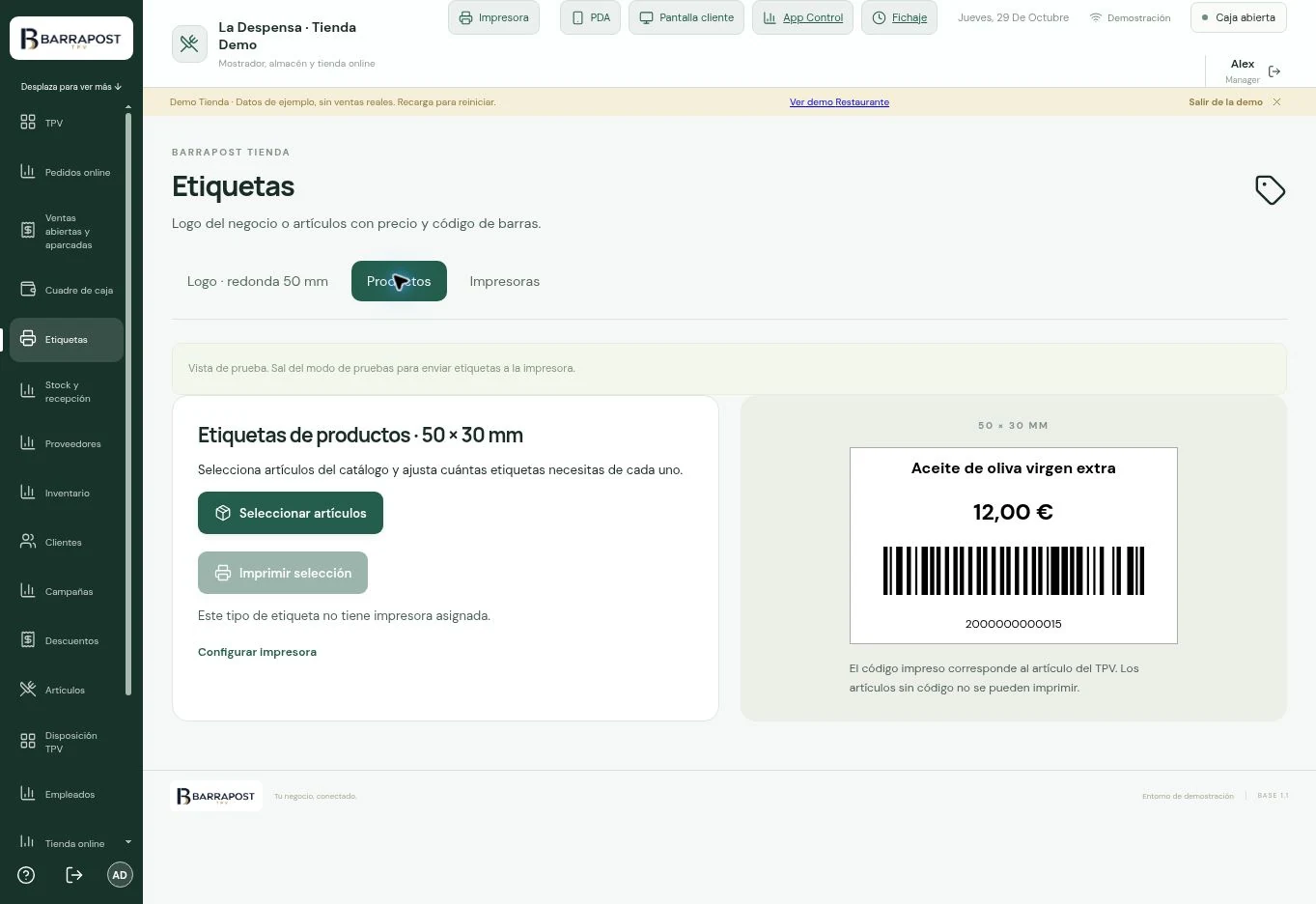Click the Caja abierta status button
Image resolution: width=1316 pixels, height=904 pixels.
point(1239,17)
